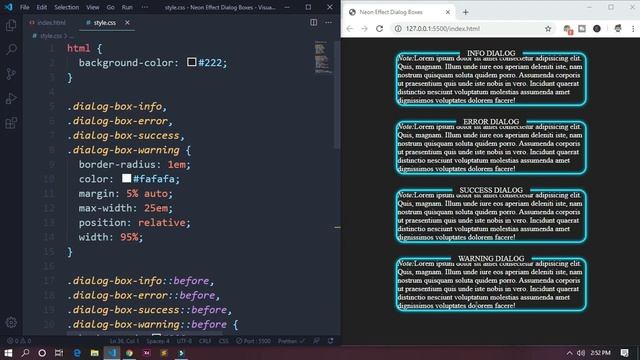Open Windows taskbar search
Screen dimensions: 640x360
25,353
